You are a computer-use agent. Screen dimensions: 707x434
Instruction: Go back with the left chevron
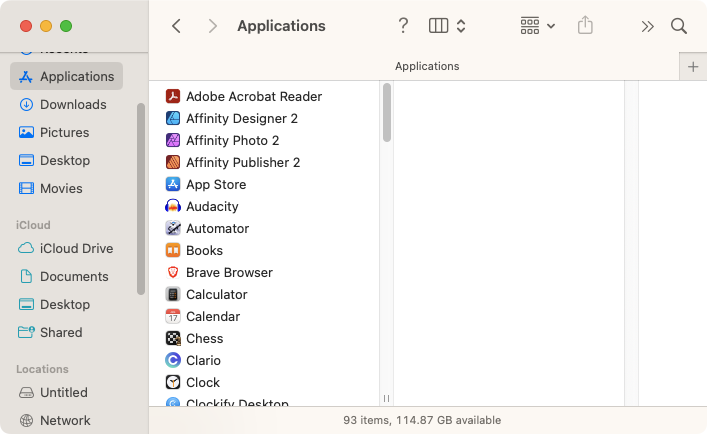pyautogui.click(x=176, y=26)
